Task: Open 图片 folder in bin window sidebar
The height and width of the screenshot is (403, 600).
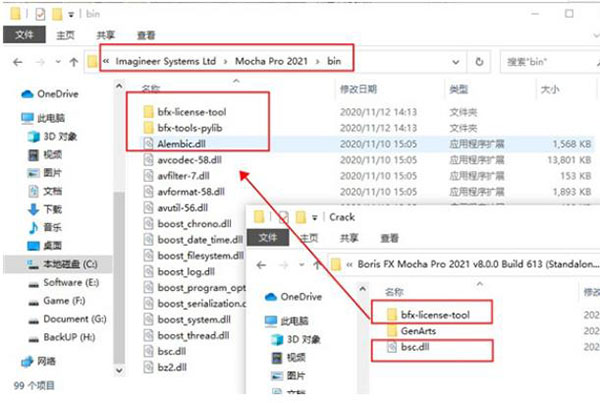Action: (45, 173)
